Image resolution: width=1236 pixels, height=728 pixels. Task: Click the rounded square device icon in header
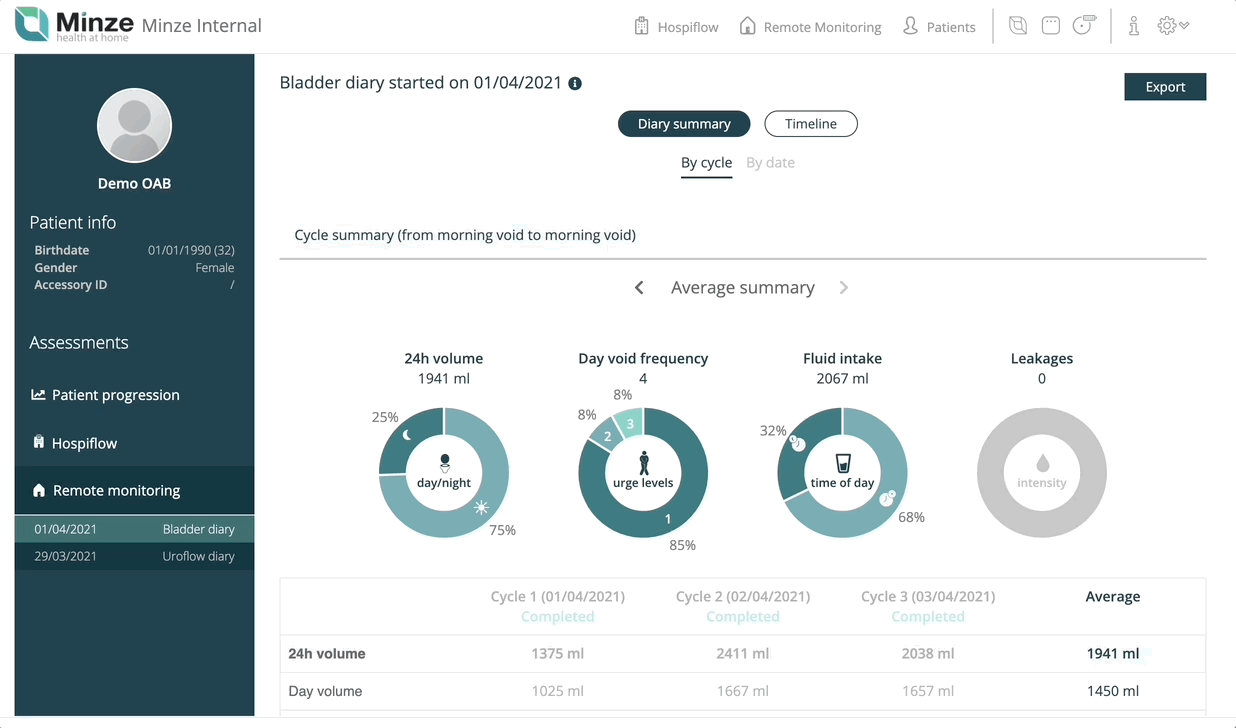point(1050,26)
